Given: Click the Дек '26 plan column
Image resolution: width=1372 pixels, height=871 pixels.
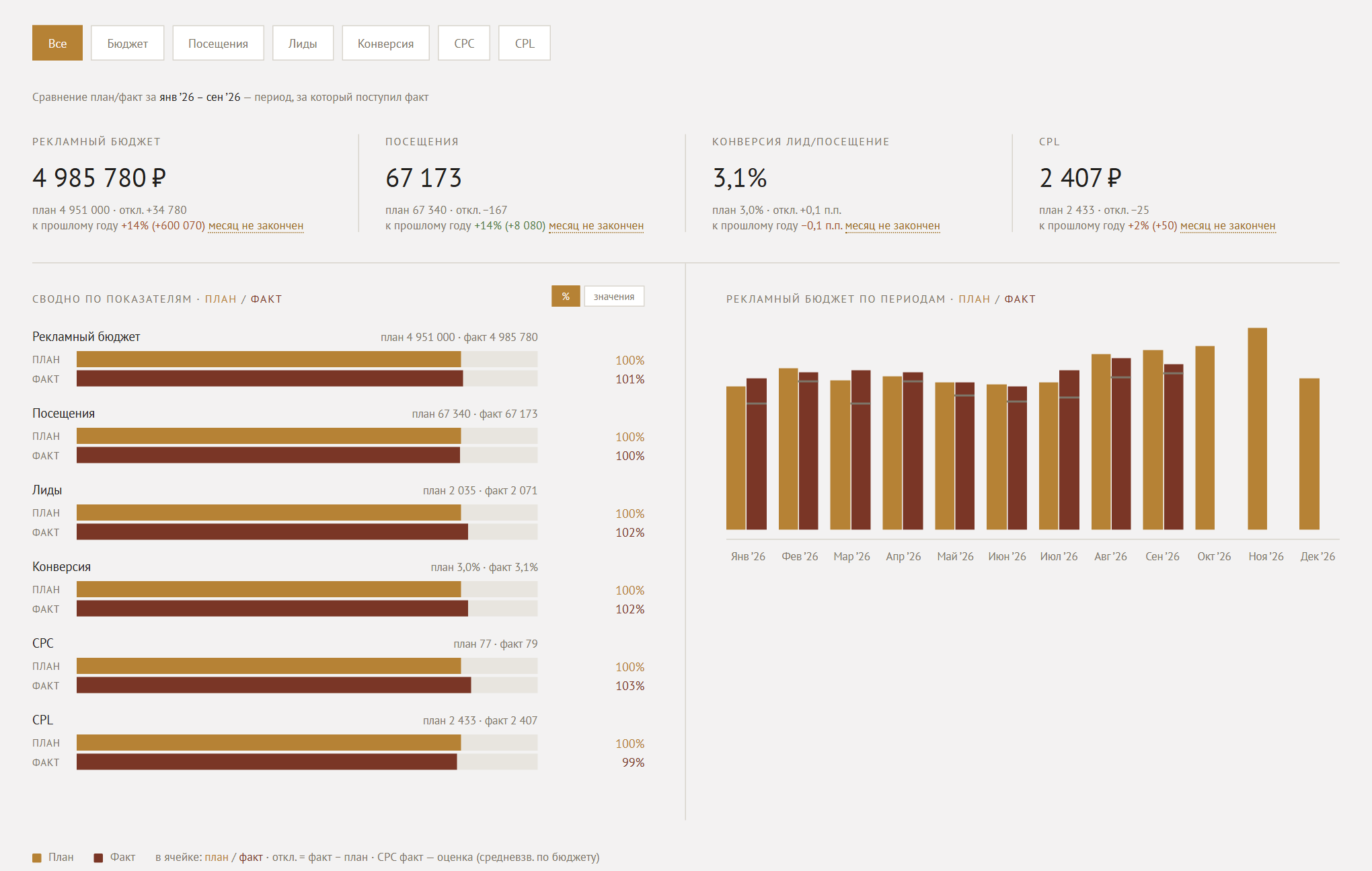Looking at the screenshot, I should [1309, 454].
